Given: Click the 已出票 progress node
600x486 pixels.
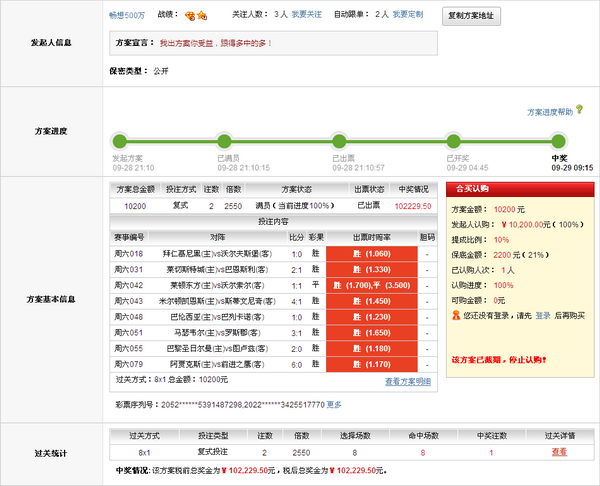Looking at the screenshot, I should click(339, 139).
